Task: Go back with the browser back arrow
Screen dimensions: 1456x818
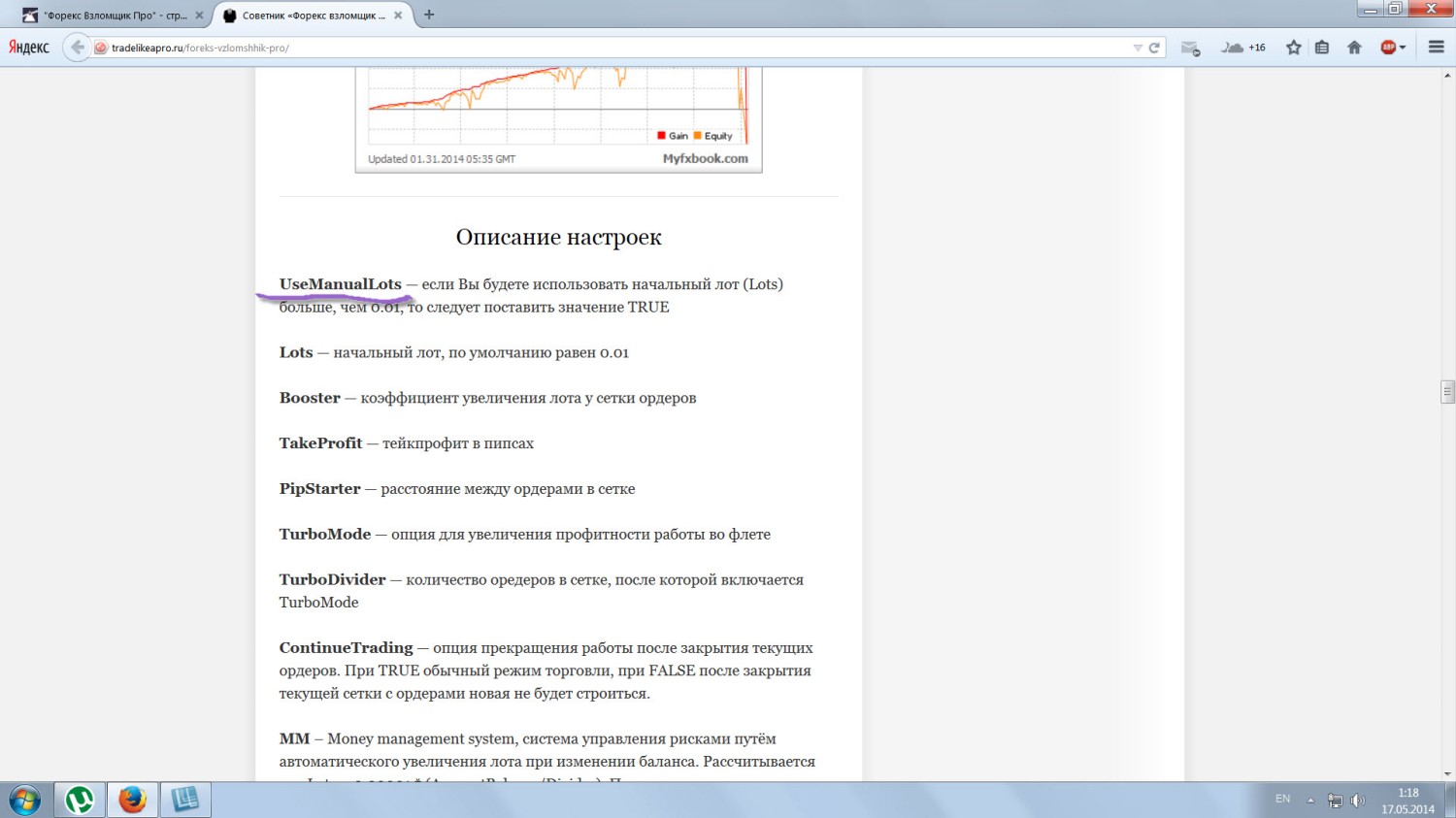Action: 78,47
